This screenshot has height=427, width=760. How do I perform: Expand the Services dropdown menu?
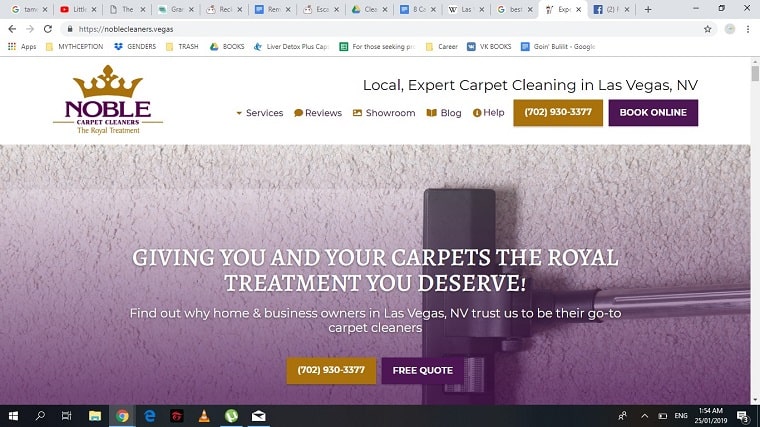point(259,113)
